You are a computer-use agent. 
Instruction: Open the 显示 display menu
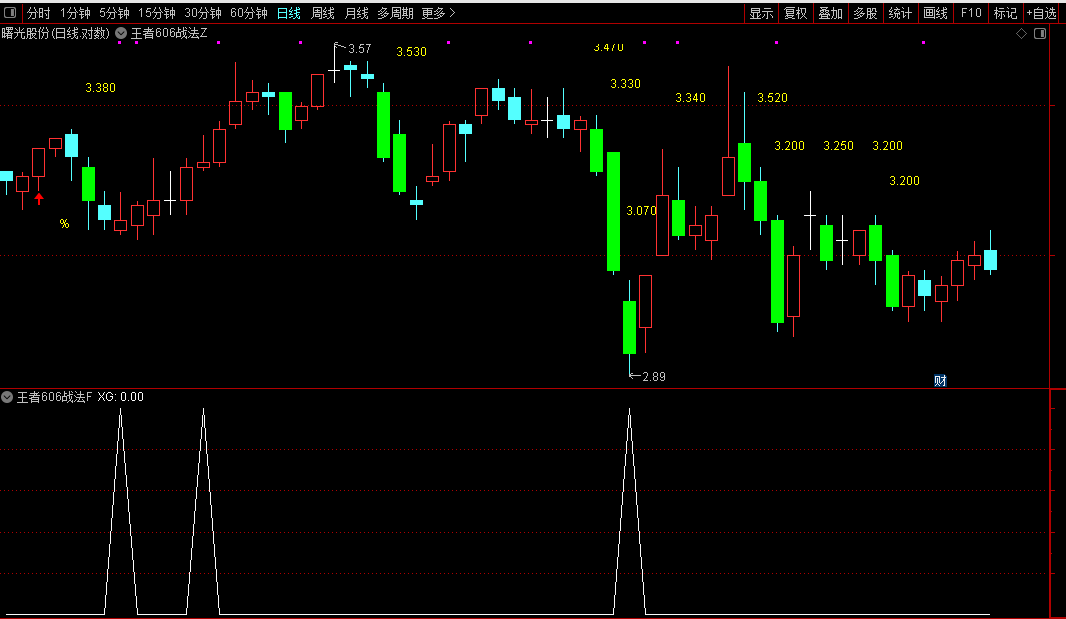click(761, 13)
